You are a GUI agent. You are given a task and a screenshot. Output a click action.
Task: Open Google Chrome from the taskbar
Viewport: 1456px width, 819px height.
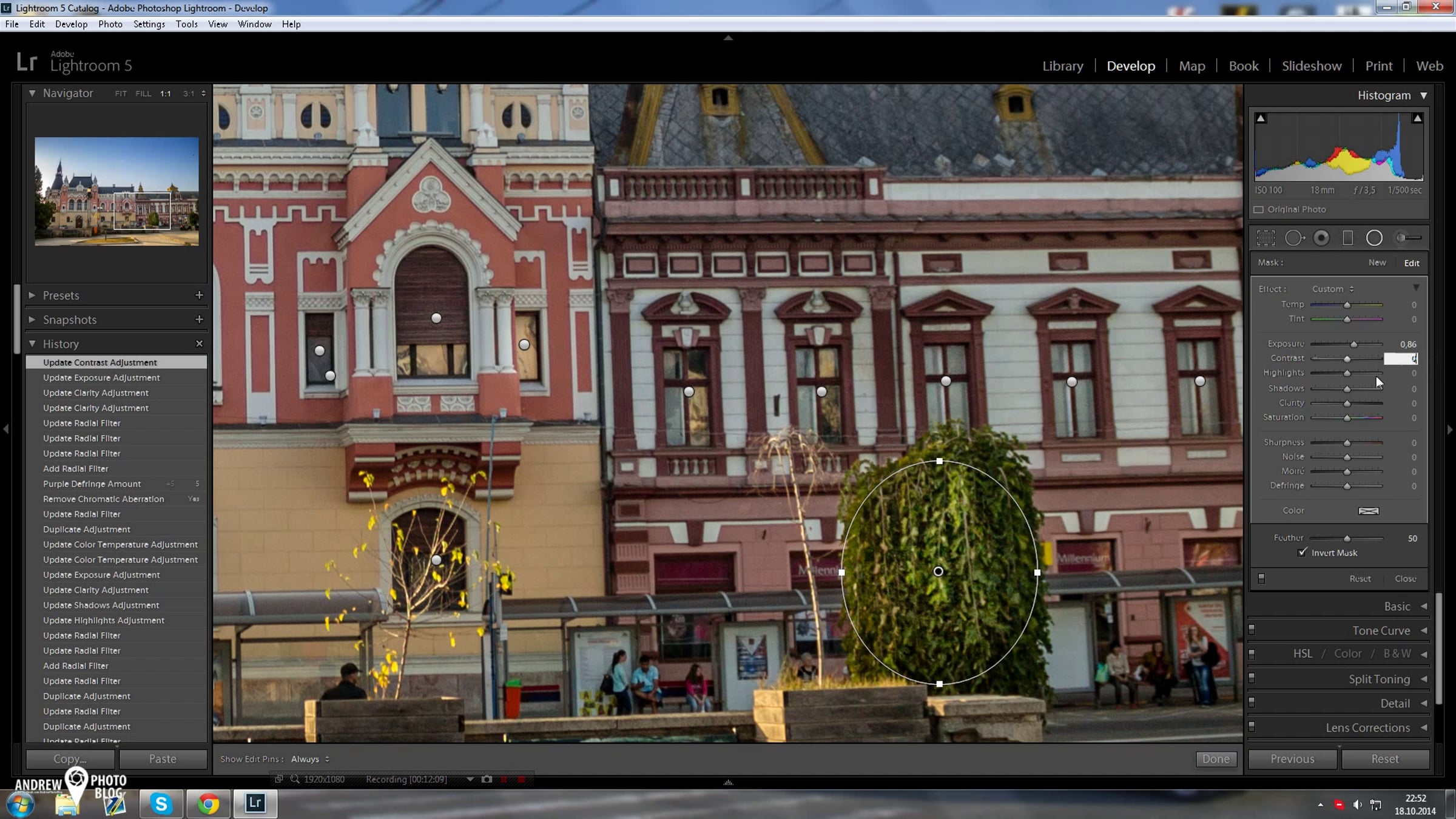pos(208,804)
